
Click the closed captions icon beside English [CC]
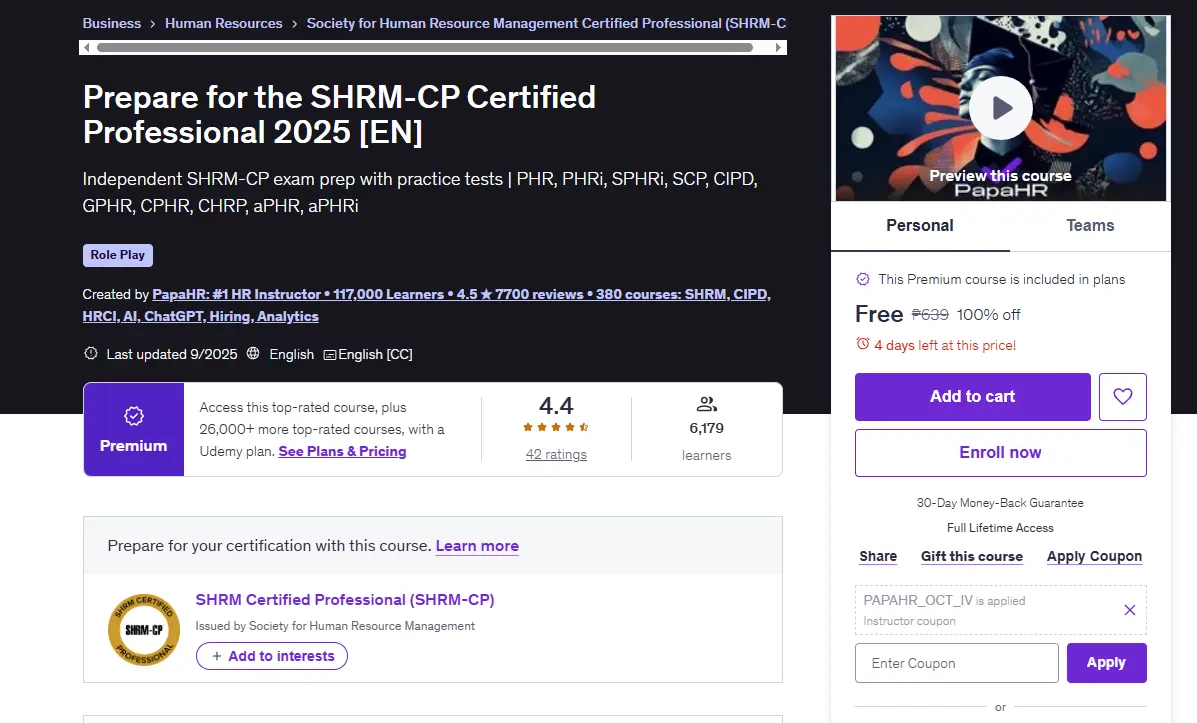click(x=330, y=355)
